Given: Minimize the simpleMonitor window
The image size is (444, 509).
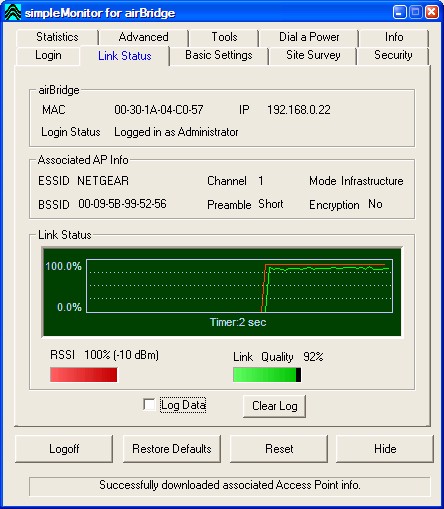Looking at the screenshot, I should click(400, 12).
